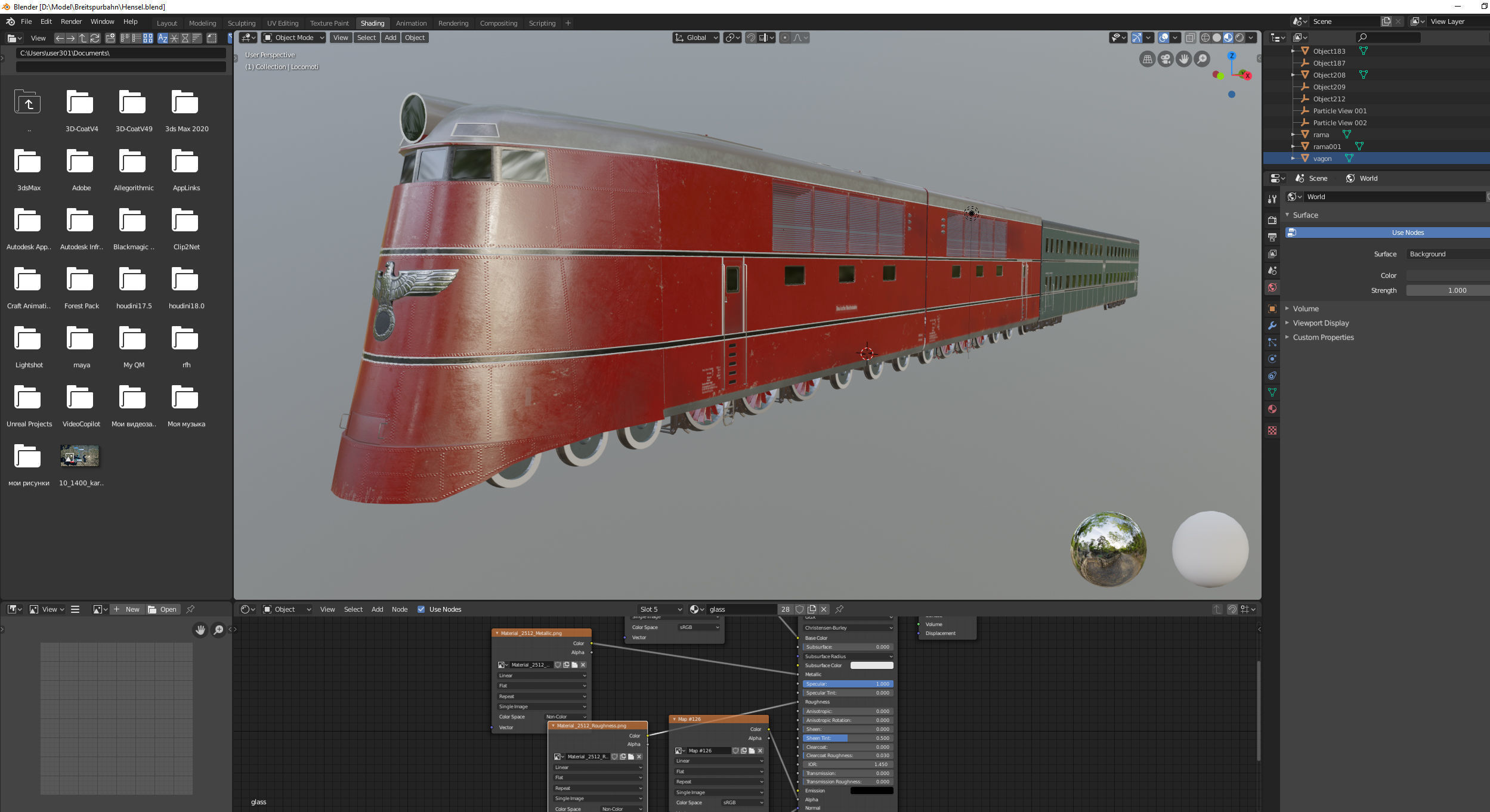This screenshot has width=1490, height=812.
Task: Activate the viewport pan hand tool
Action: coord(1184,59)
